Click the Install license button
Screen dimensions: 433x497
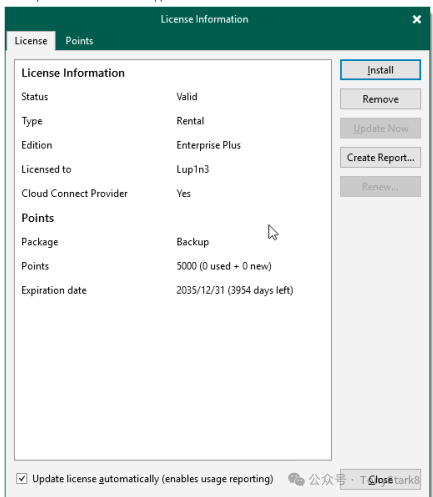380,70
